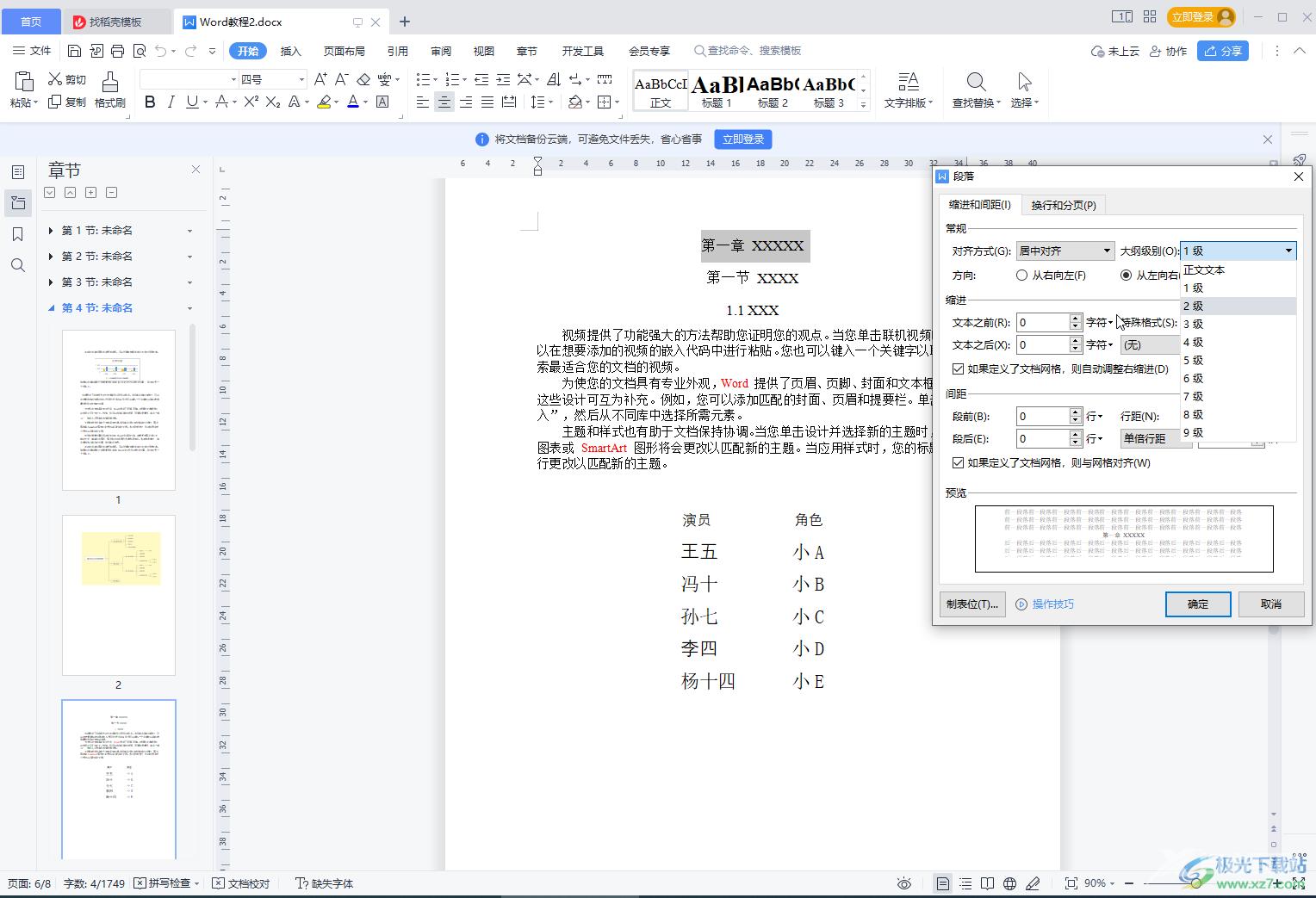The image size is (1316, 898).
Task: Increase indent icon in ribbon
Action: (503, 79)
